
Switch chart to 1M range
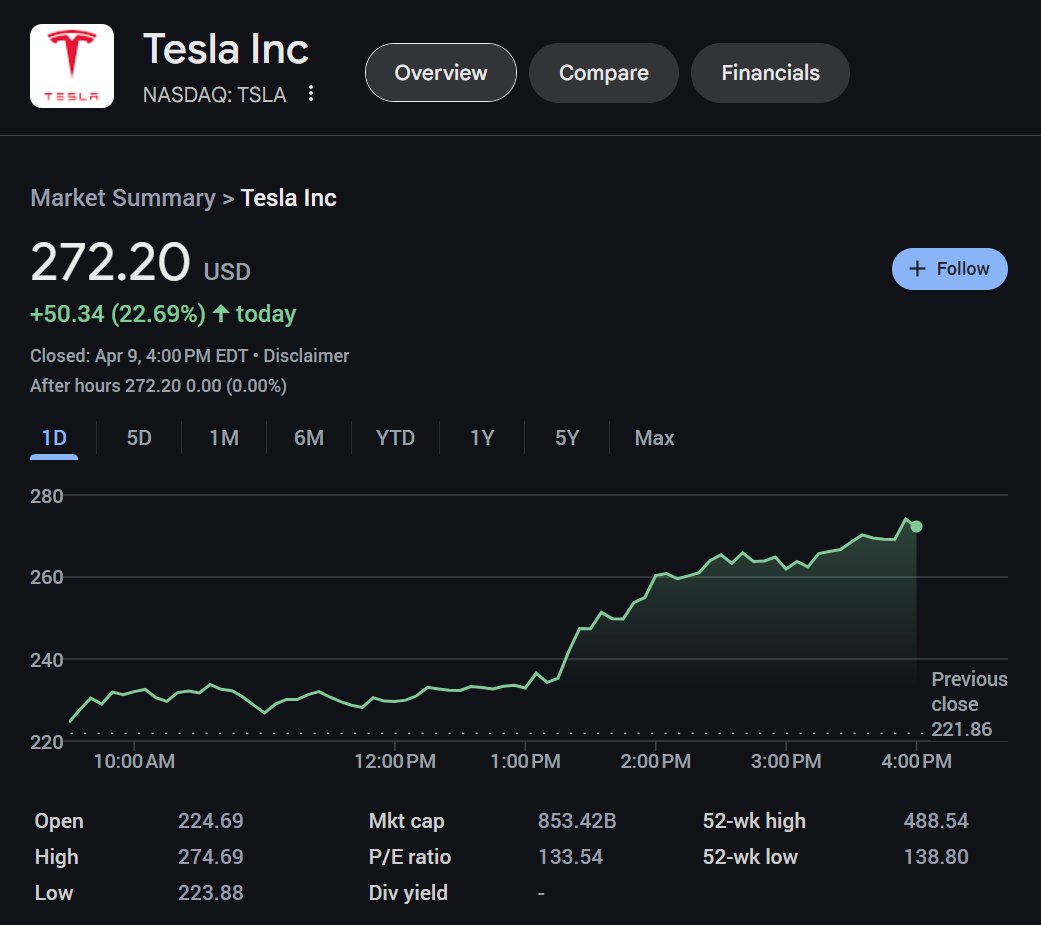tap(224, 438)
